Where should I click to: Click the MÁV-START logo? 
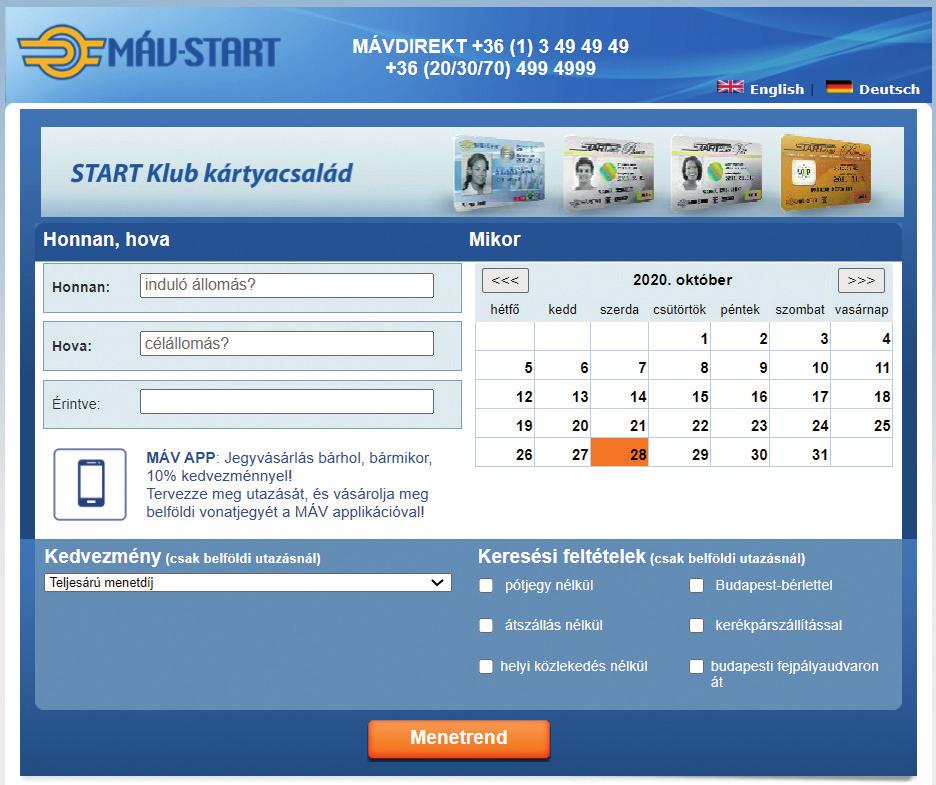(149, 51)
